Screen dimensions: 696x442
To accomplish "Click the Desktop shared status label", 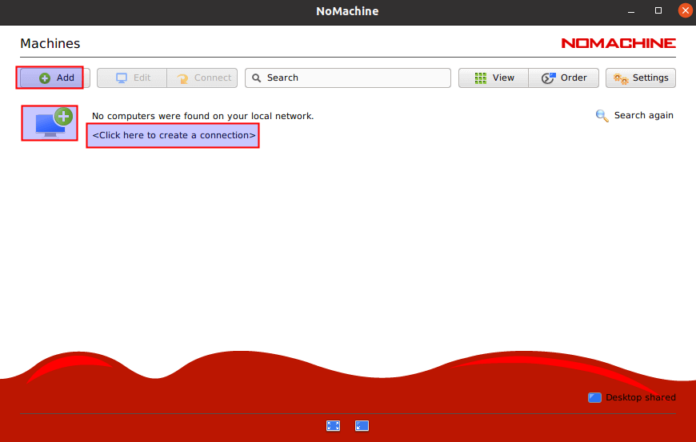I will point(641,397).
